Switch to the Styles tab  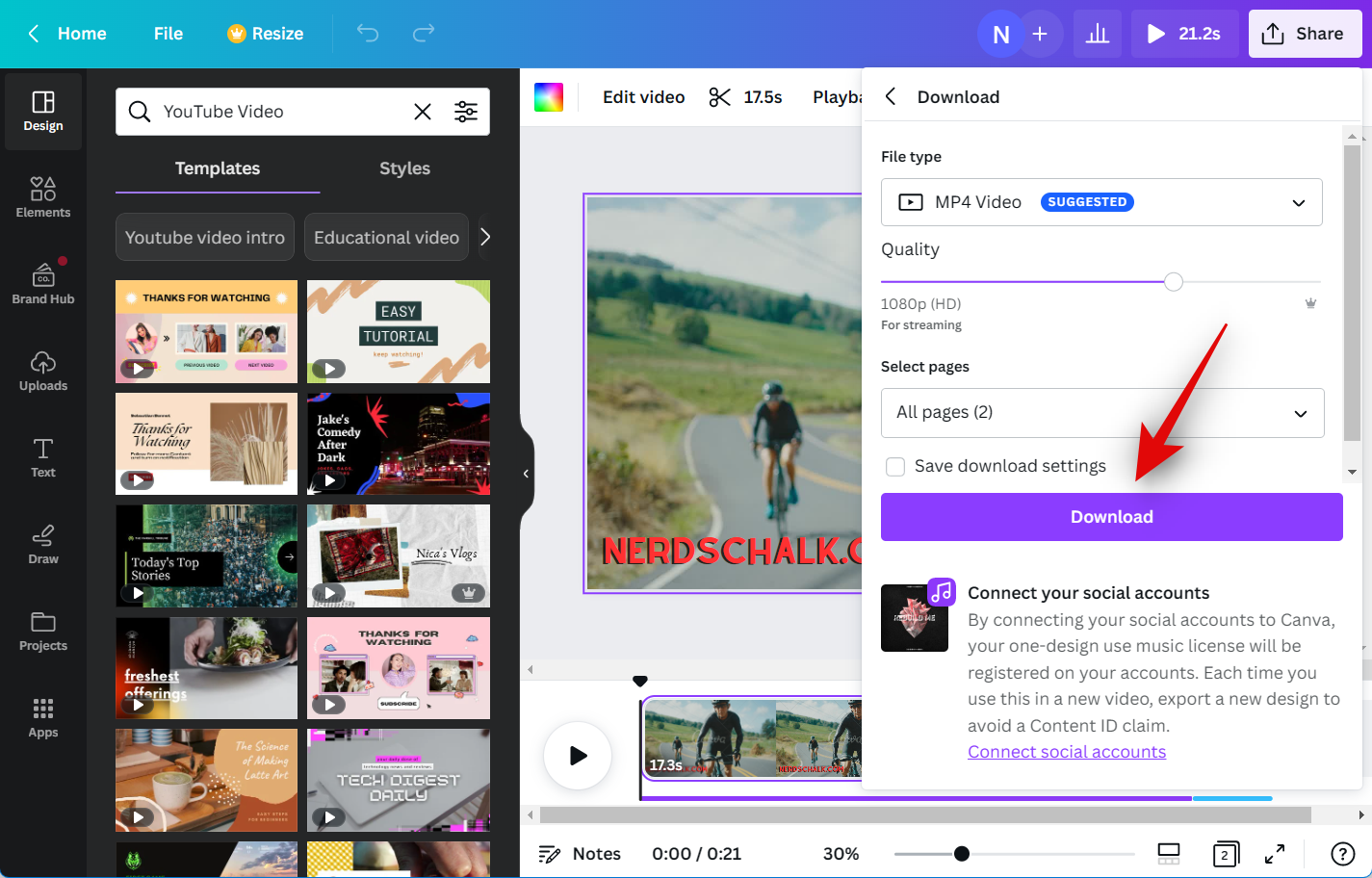(x=404, y=168)
